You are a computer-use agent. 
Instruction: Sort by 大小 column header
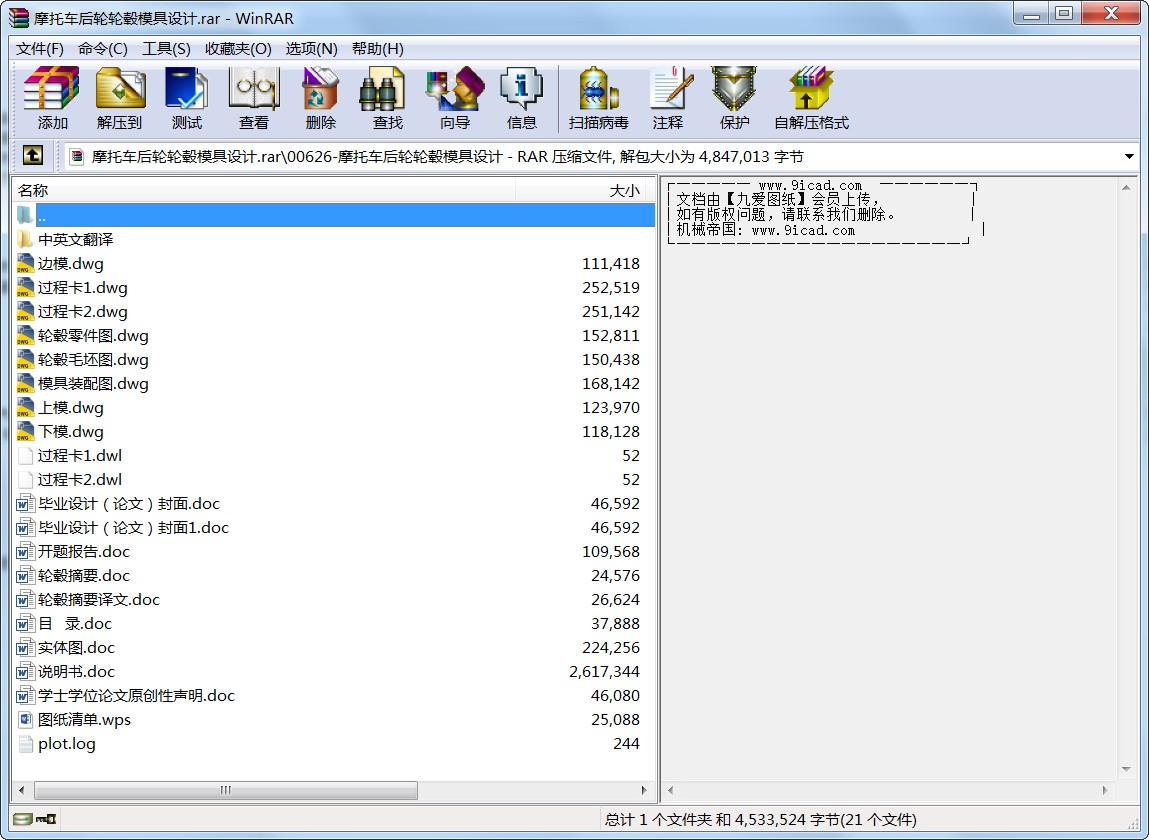point(585,190)
